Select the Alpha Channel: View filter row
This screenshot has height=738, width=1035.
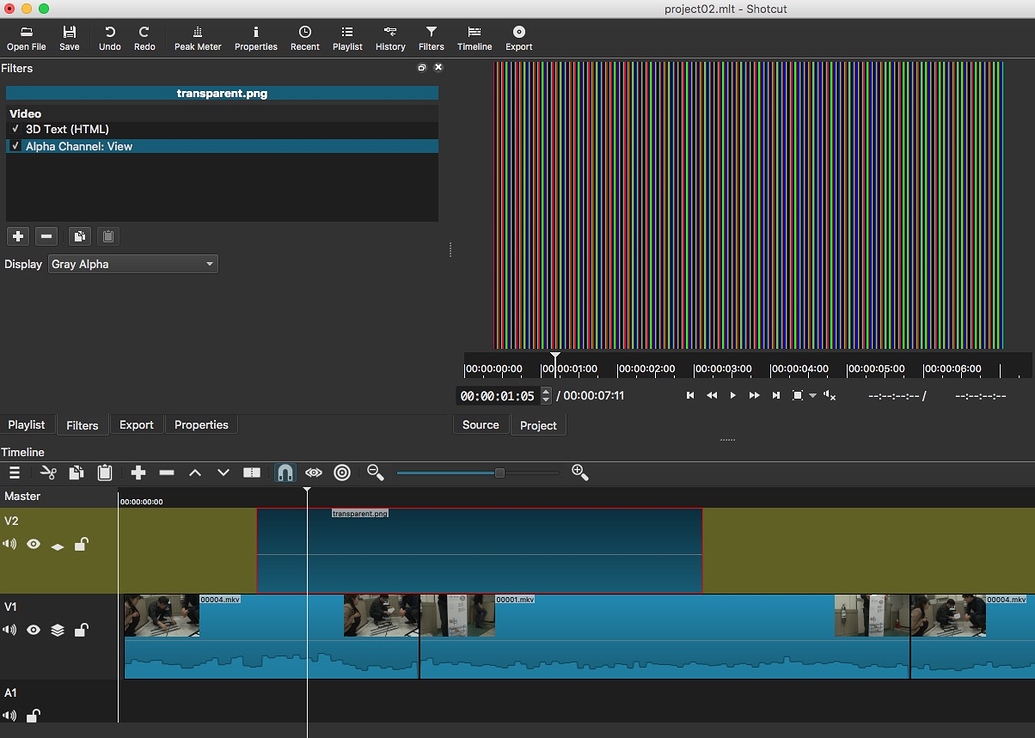point(222,147)
